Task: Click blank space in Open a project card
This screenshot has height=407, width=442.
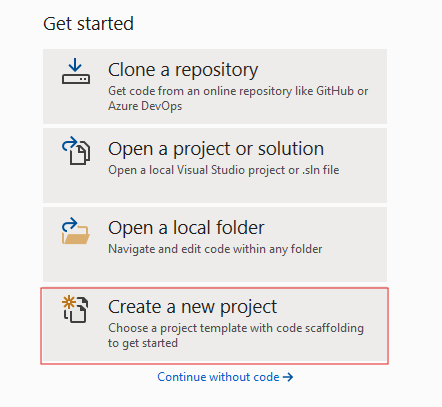Action: pos(213,190)
